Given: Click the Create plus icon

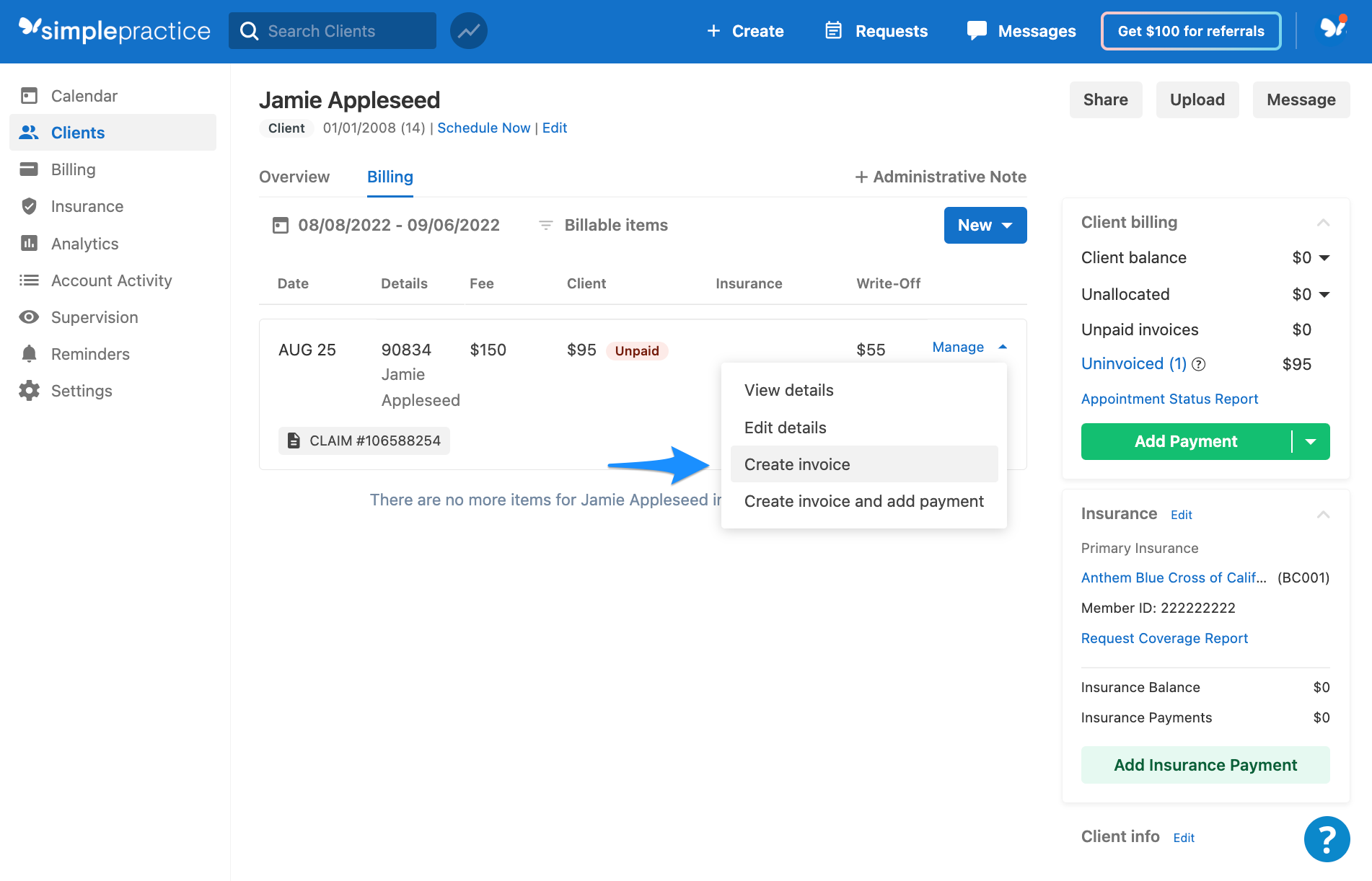Looking at the screenshot, I should coord(713,31).
